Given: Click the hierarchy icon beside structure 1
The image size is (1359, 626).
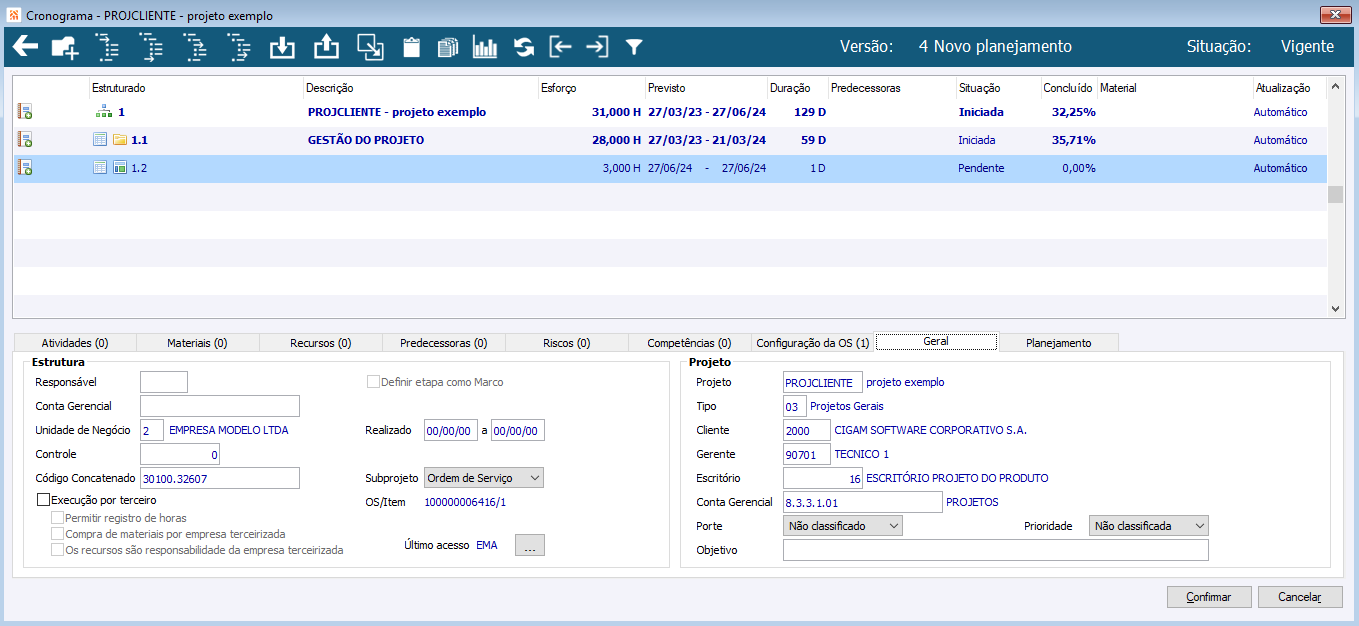Looking at the screenshot, I should pos(103,112).
